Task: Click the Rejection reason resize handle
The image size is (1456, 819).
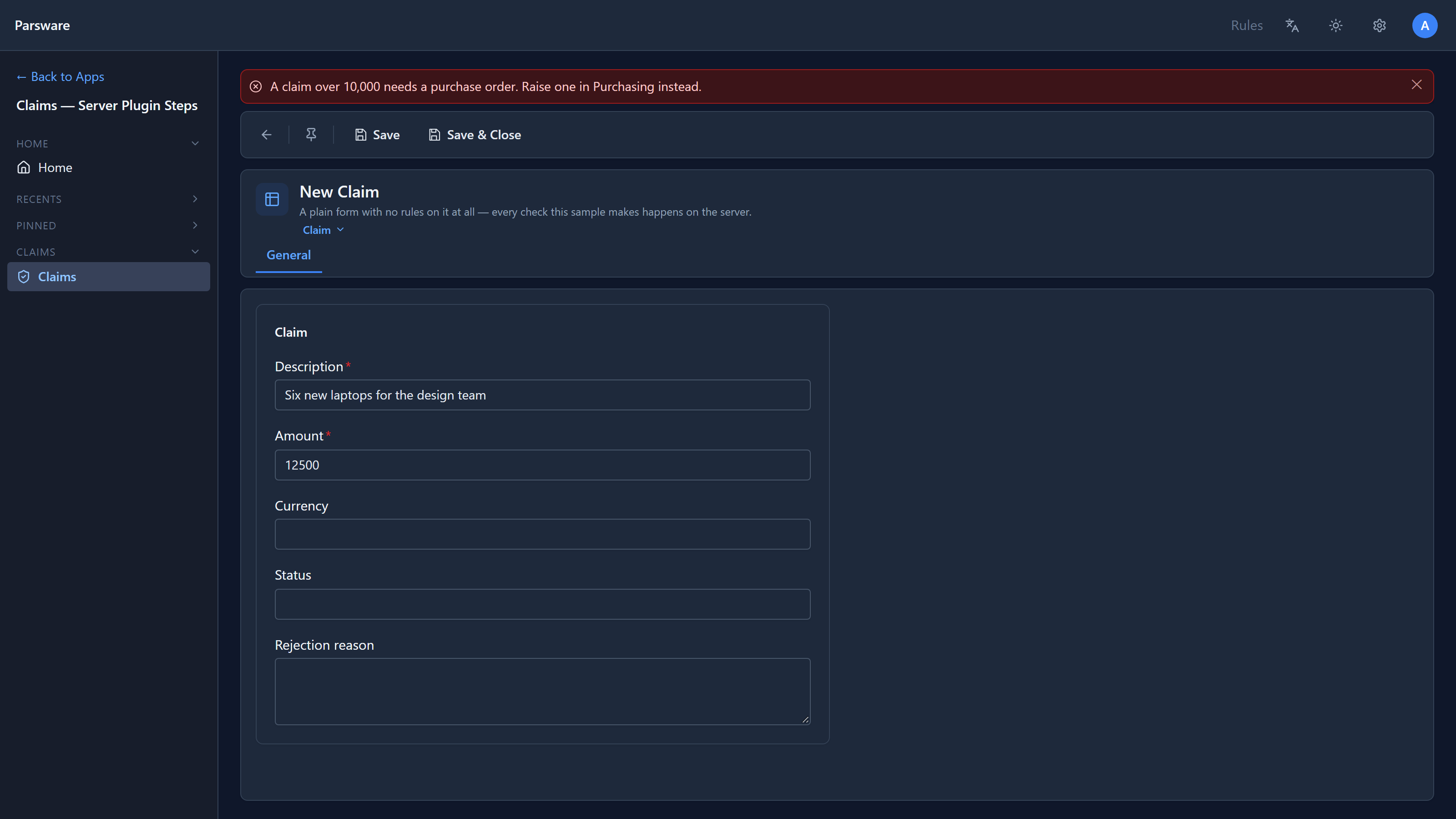Action: coord(805,719)
